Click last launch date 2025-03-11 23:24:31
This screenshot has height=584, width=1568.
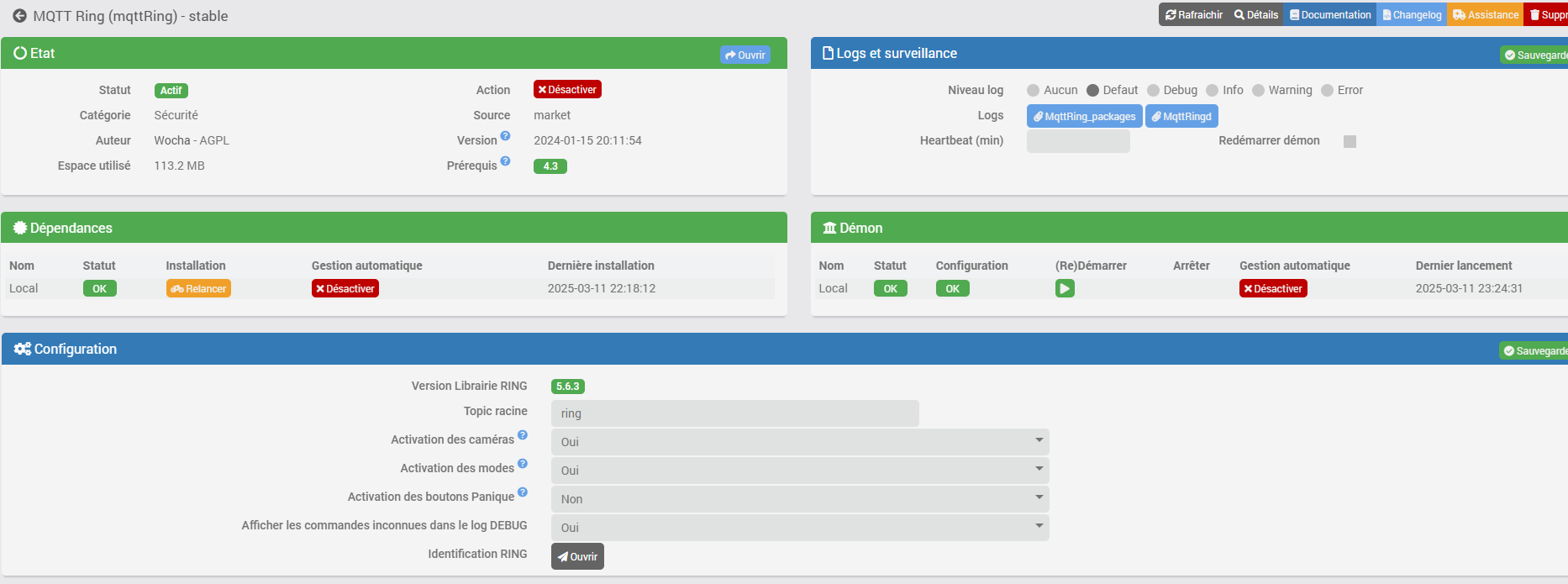tap(1469, 288)
